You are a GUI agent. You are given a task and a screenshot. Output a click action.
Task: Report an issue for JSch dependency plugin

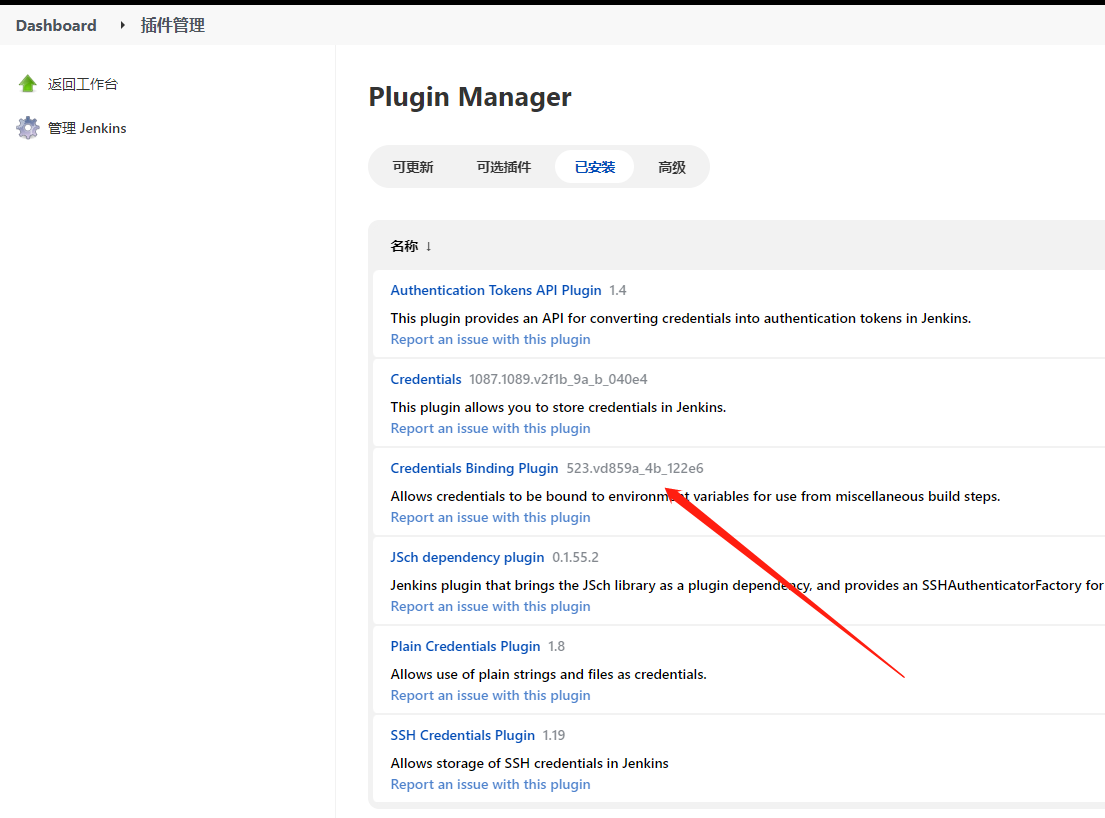coord(490,607)
